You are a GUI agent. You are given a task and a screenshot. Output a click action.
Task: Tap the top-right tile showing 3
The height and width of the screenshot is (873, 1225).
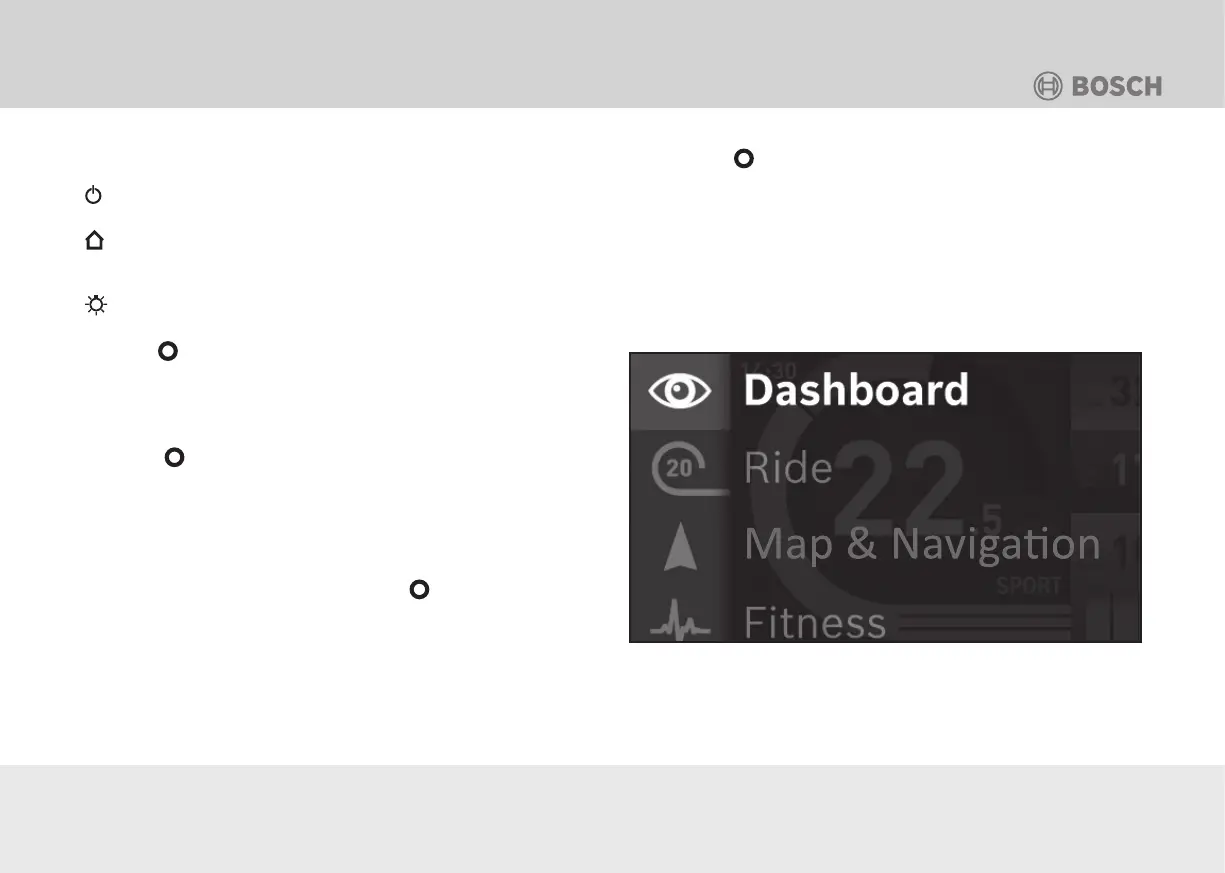click(x=1106, y=392)
